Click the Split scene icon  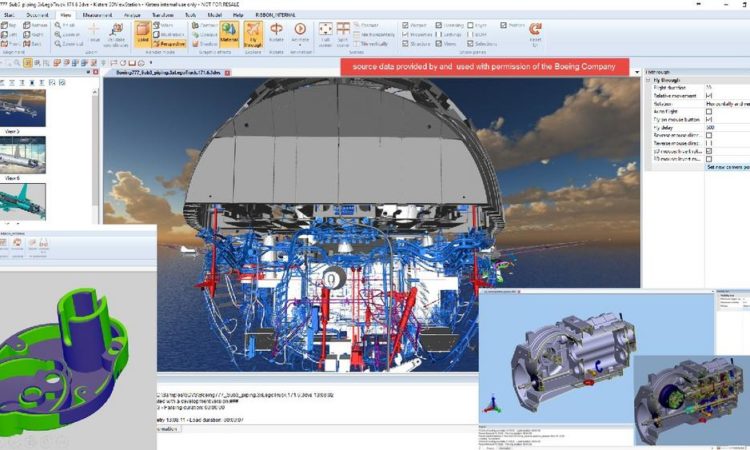pyautogui.click(x=343, y=29)
